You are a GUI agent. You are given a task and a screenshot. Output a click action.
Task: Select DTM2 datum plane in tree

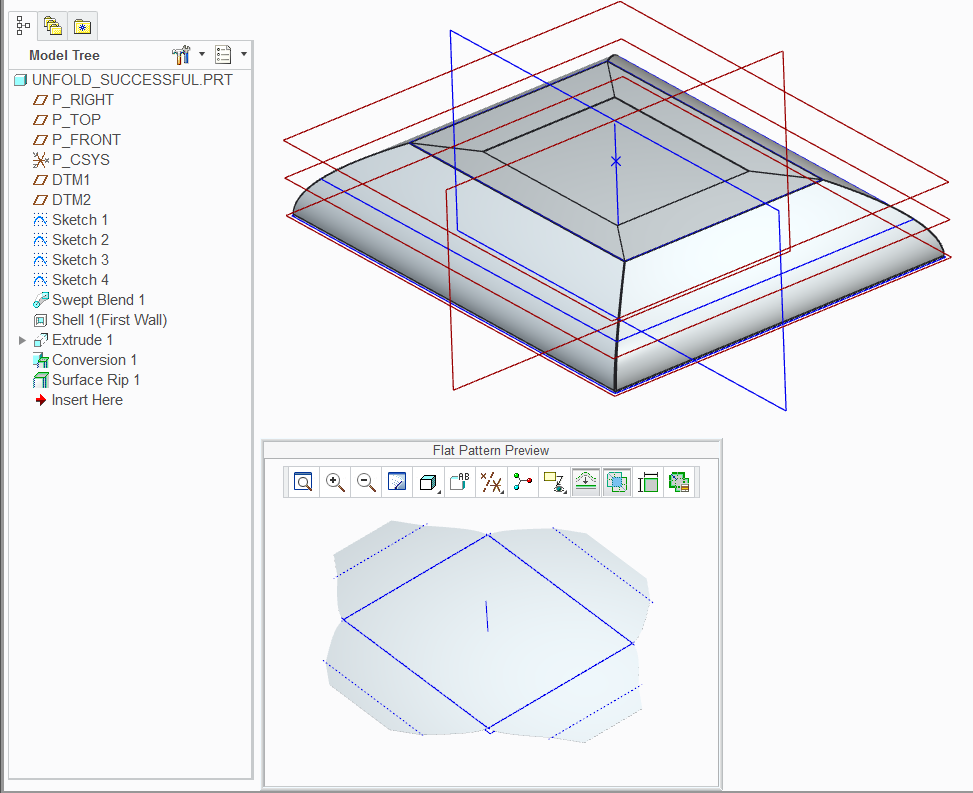62,200
